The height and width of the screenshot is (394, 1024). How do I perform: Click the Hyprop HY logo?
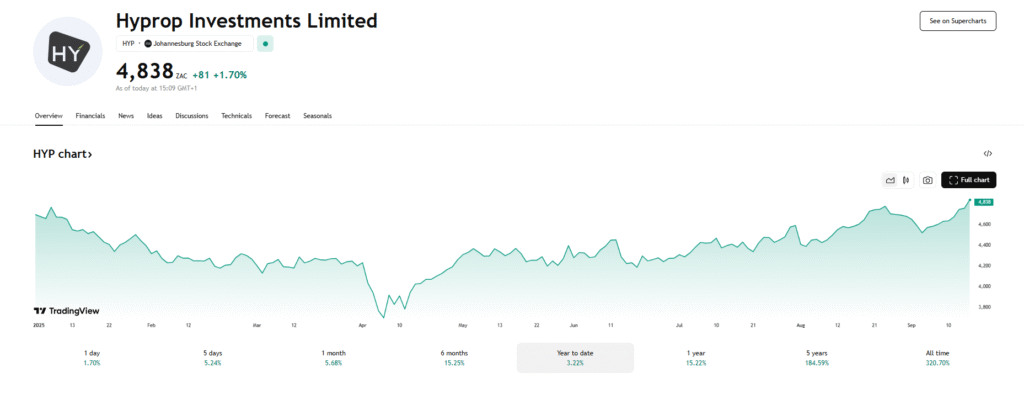coord(68,52)
